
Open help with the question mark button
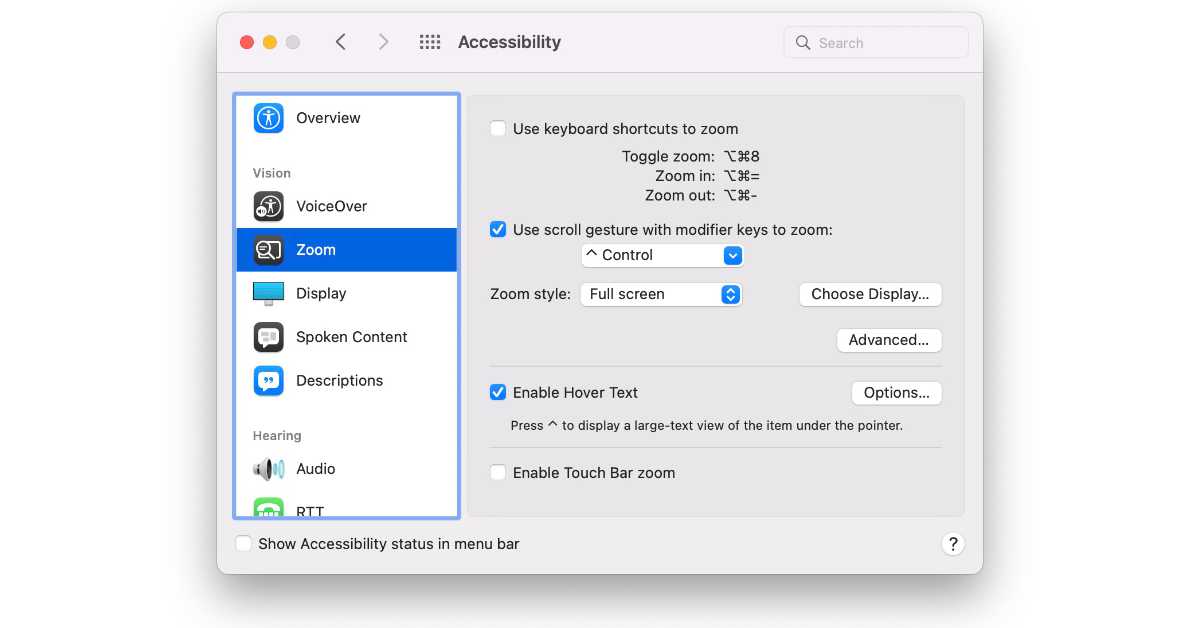[953, 544]
